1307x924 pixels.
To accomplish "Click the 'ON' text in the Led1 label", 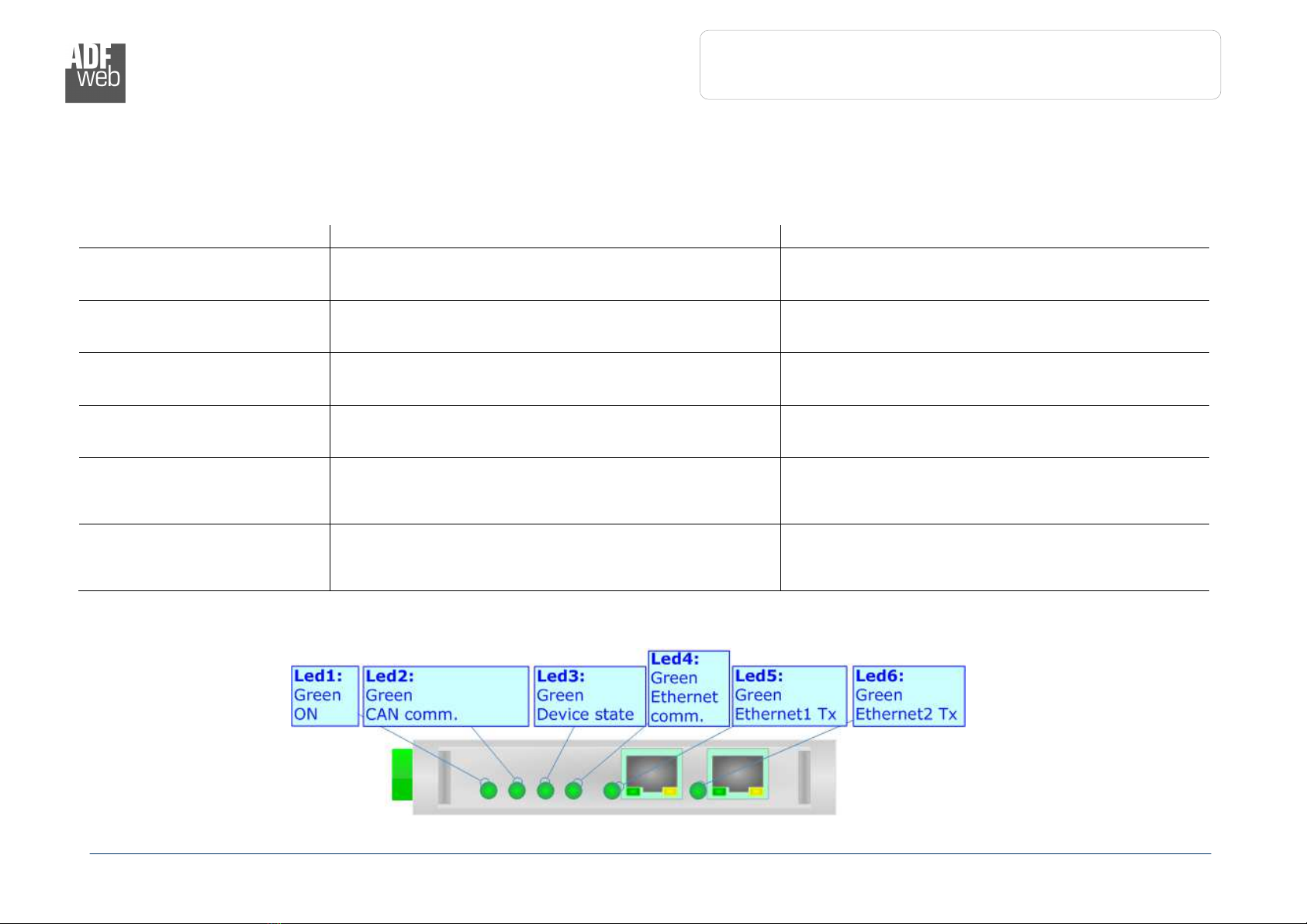I will (x=306, y=715).
